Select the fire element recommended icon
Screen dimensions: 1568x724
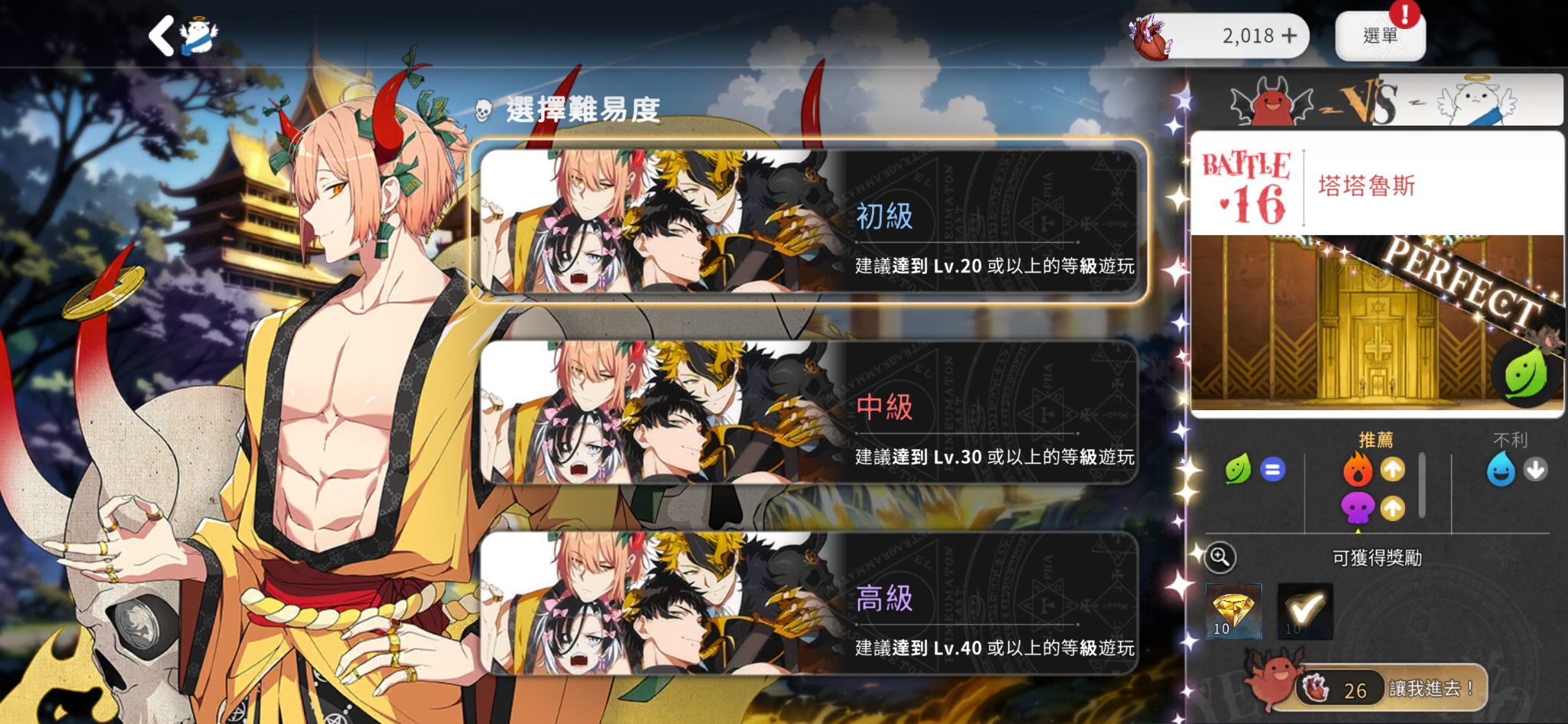tap(1357, 469)
